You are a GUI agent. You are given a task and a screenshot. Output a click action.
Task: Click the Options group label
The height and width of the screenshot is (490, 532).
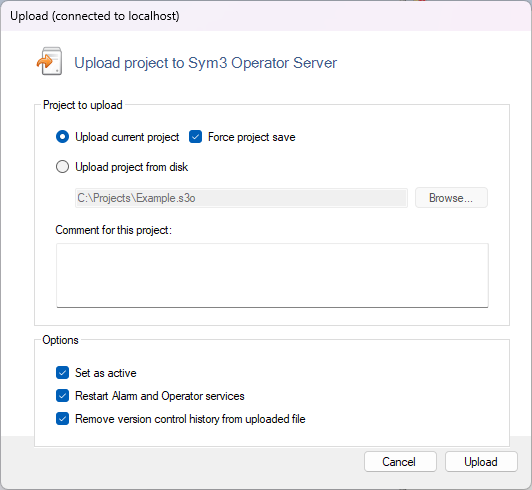[60, 340]
